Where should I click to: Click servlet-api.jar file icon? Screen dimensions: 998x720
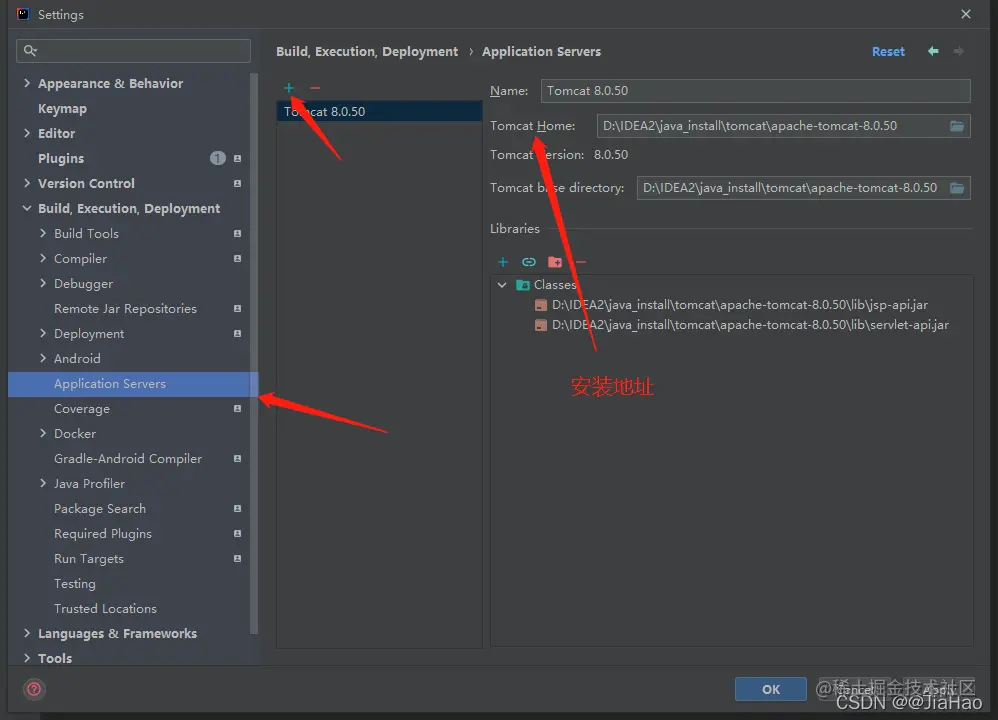[x=540, y=325]
